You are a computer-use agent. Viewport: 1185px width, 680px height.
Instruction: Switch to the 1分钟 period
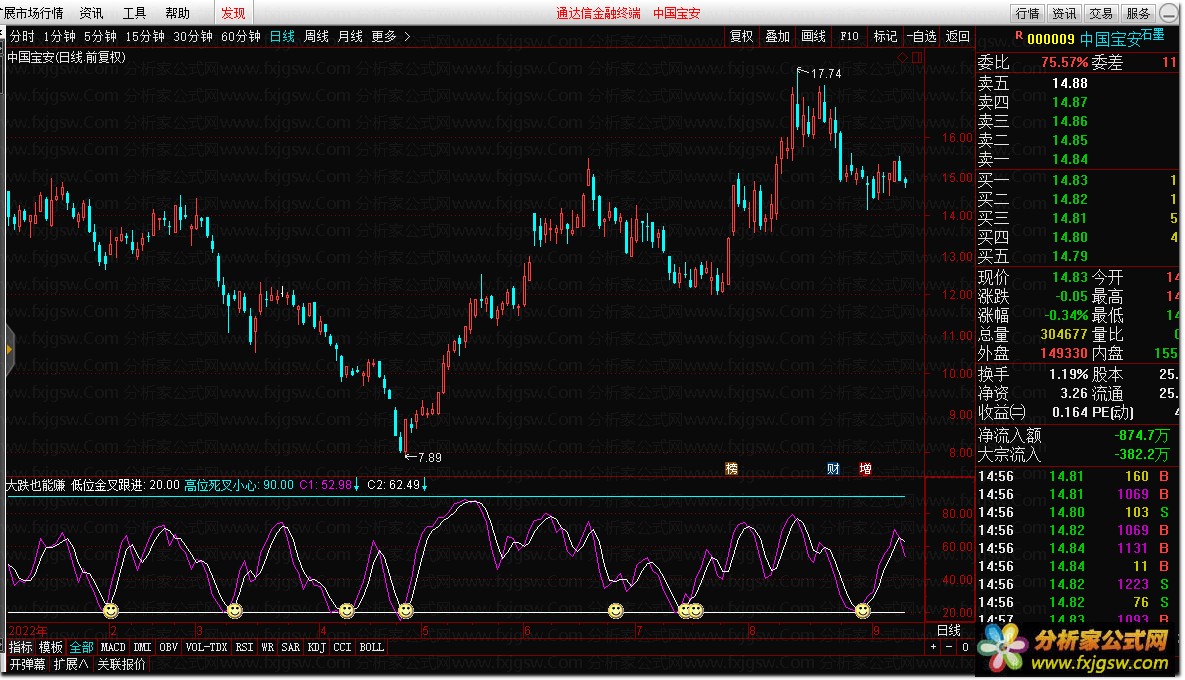(59, 36)
